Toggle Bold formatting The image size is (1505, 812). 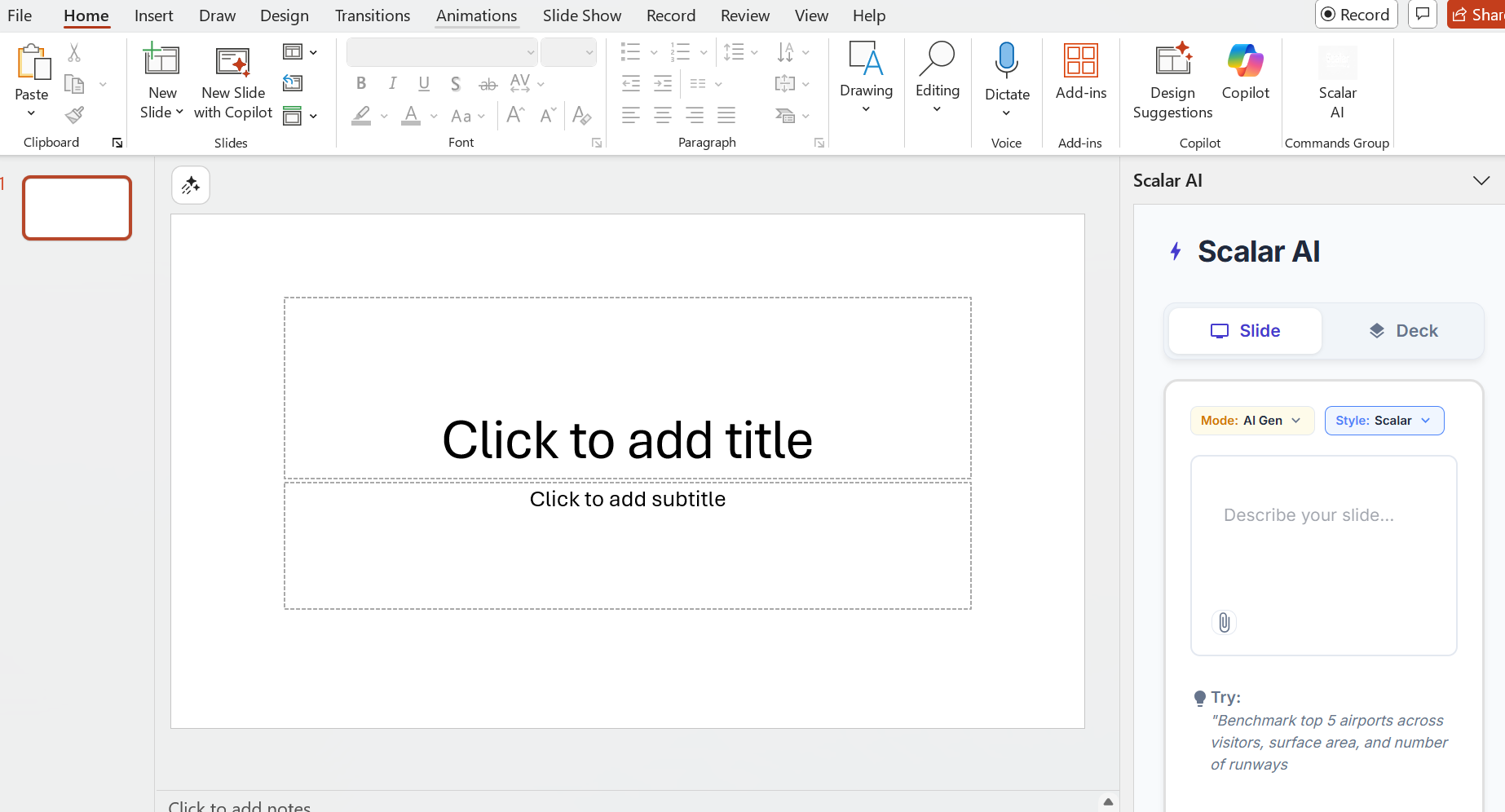(361, 83)
